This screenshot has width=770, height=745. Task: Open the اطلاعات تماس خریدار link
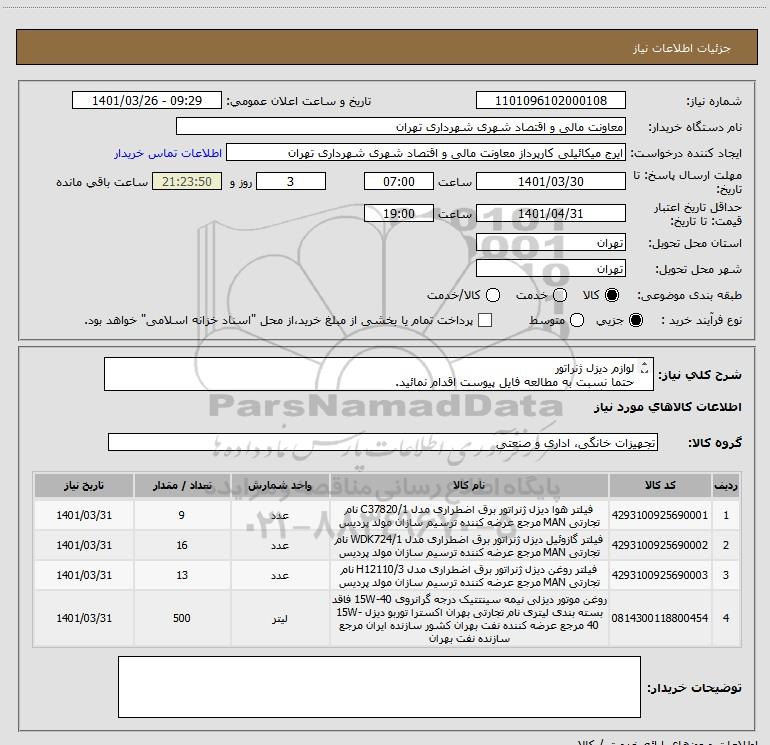(168, 154)
